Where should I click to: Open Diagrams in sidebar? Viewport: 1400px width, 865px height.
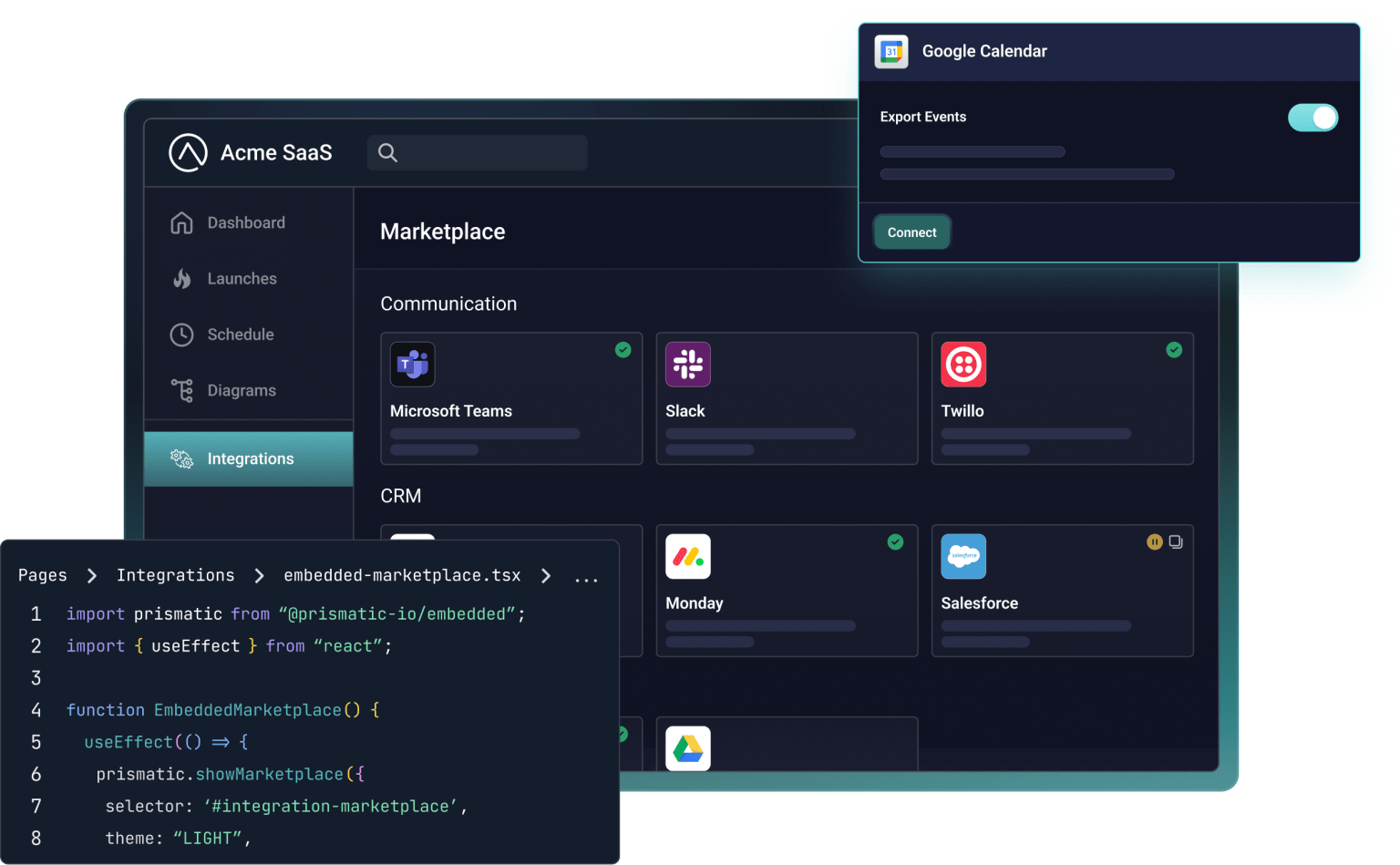pyautogui.click(x=249, y=390)
